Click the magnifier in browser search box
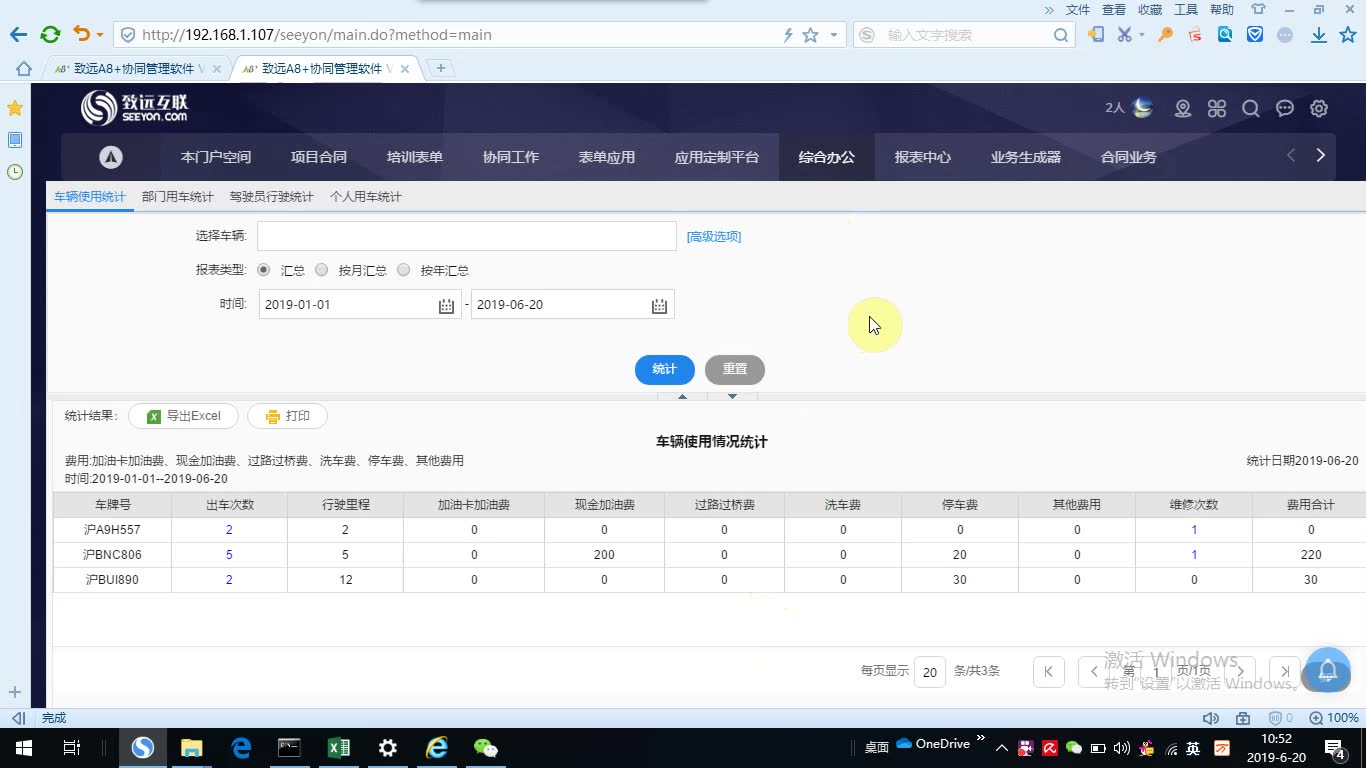Image resolution: width=1366 pixels, height=768 pixels. point(1060,35)
